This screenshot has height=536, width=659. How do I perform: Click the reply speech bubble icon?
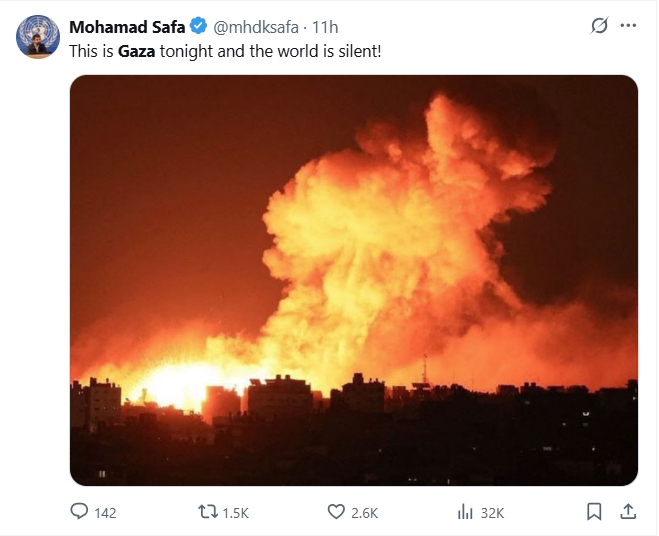point(80,512)
